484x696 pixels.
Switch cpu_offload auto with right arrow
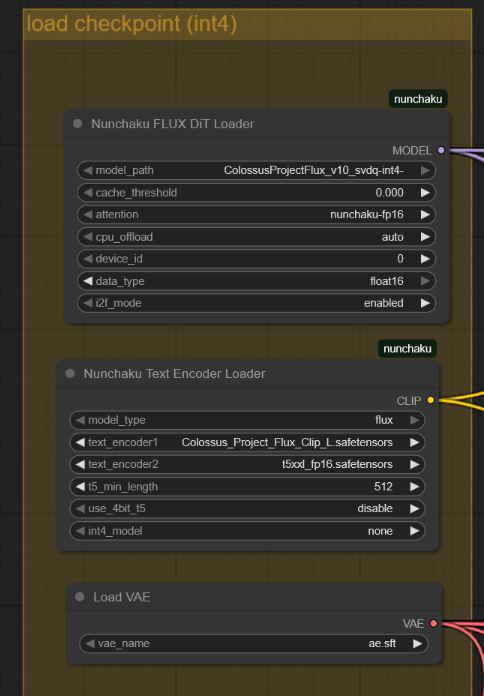pyautogui.click(x=425, y=237)
